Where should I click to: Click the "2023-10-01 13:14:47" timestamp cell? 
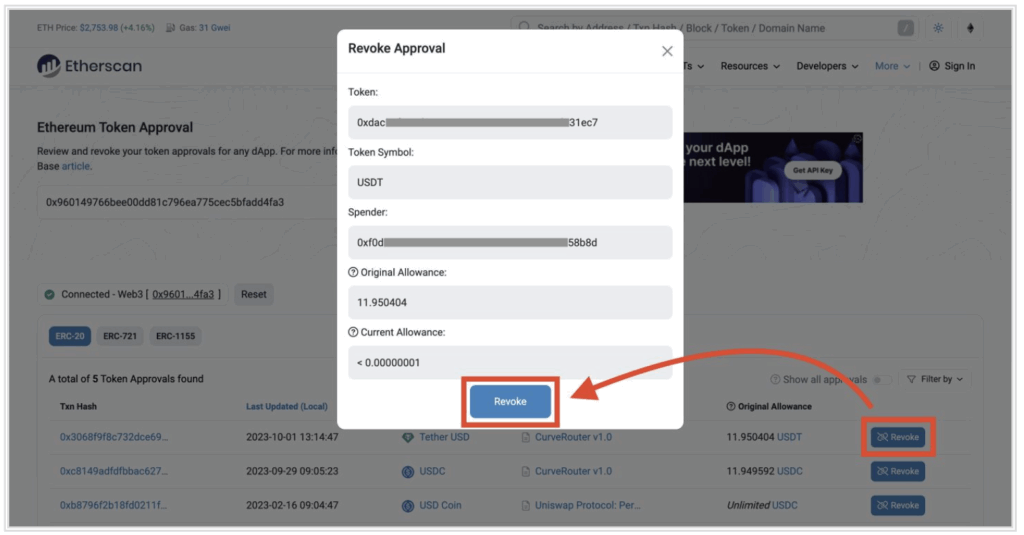(292, 437)
